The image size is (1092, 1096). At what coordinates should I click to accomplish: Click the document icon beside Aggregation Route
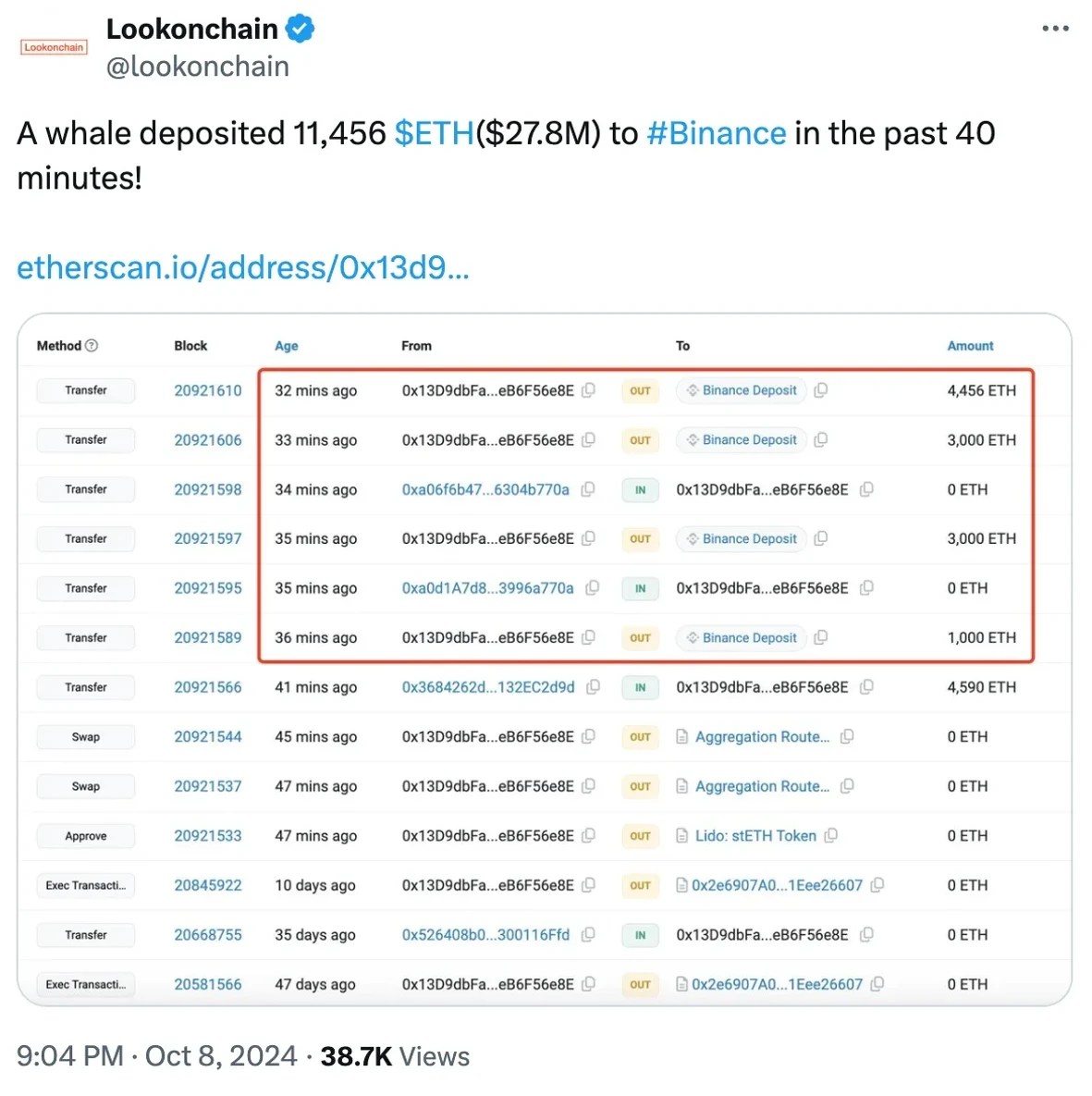pos(681,736)
